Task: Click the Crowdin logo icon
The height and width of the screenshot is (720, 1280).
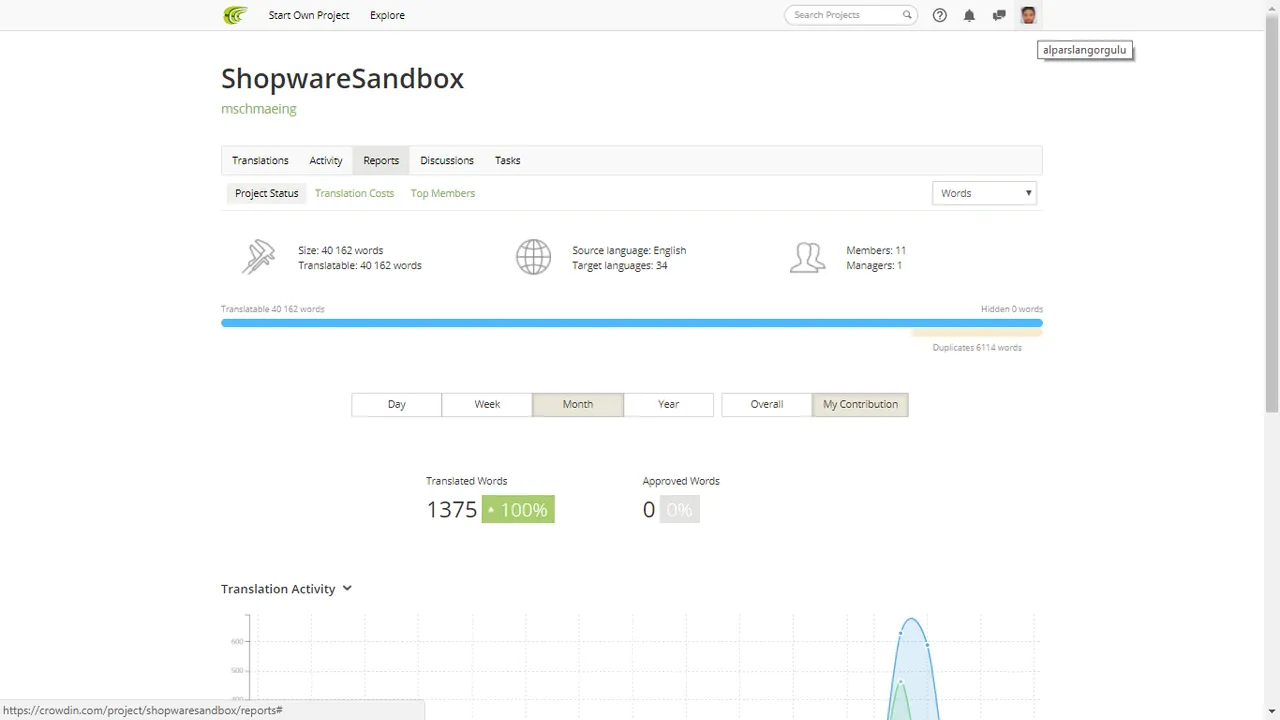Action: pyautogui.click(x=235, y=15)
